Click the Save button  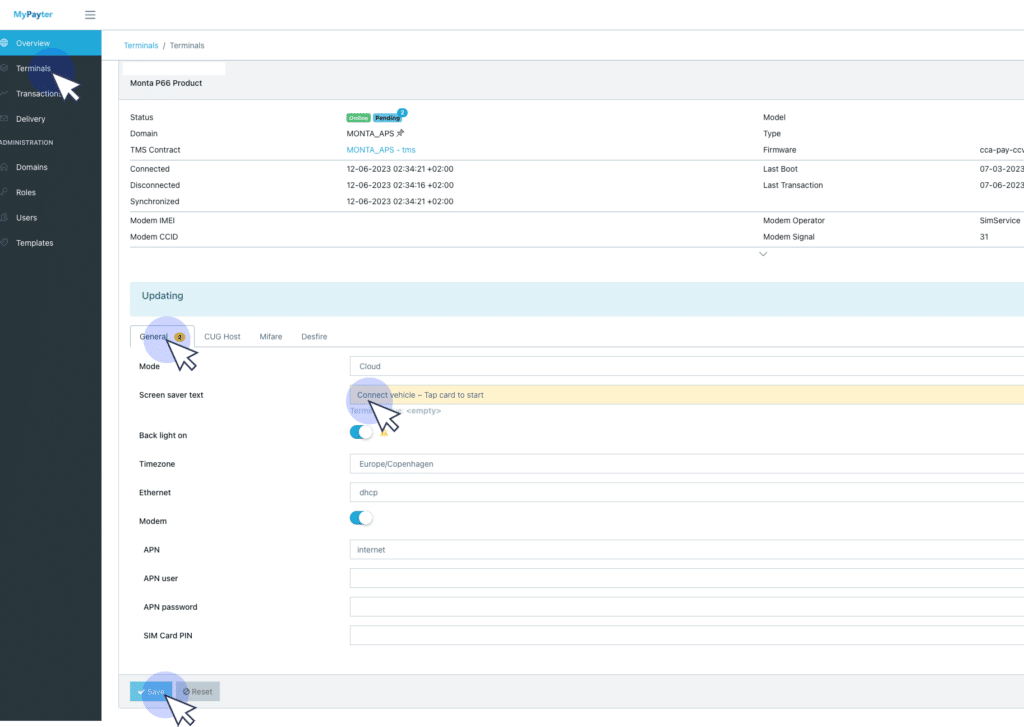[x=151, y=692]
